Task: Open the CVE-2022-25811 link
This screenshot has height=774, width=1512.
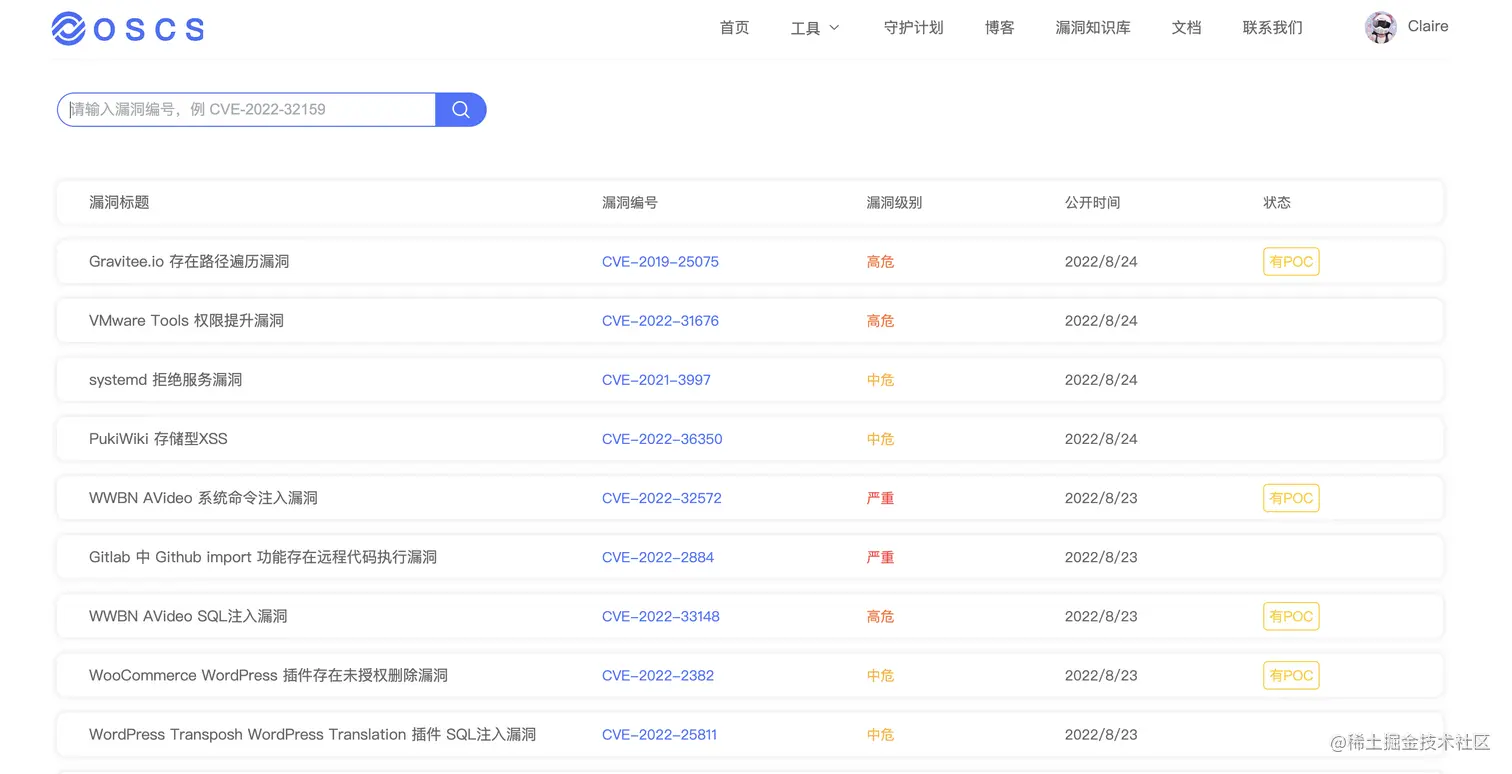Action: pyautogui.click(x=659, y=734)
